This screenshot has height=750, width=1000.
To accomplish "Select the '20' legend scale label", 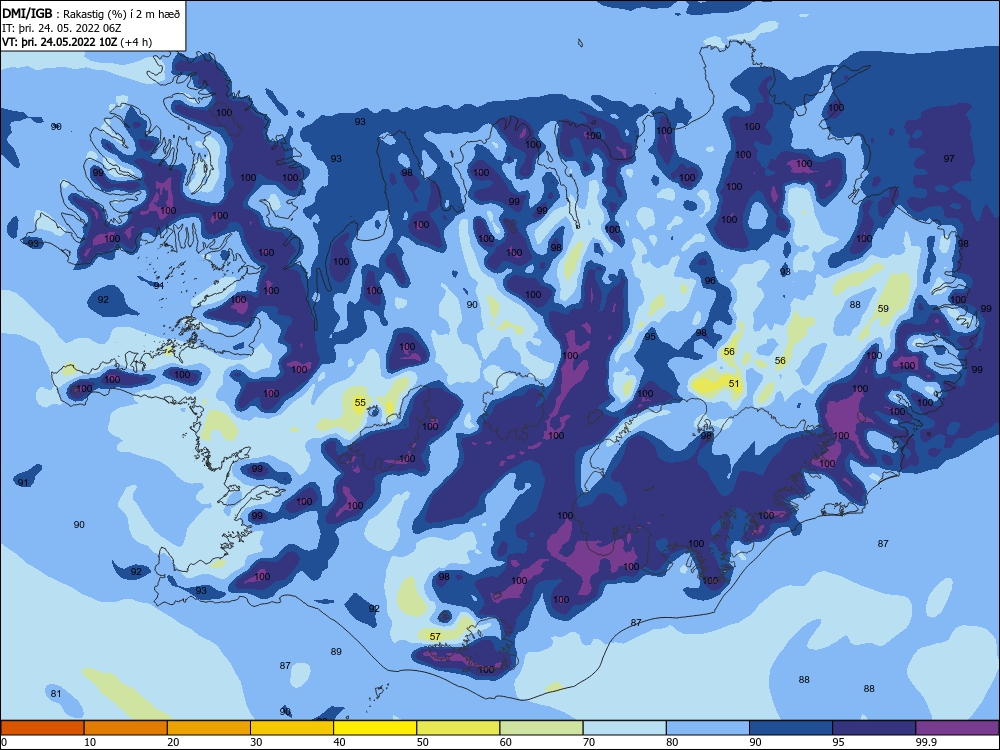I will point(173,742).
